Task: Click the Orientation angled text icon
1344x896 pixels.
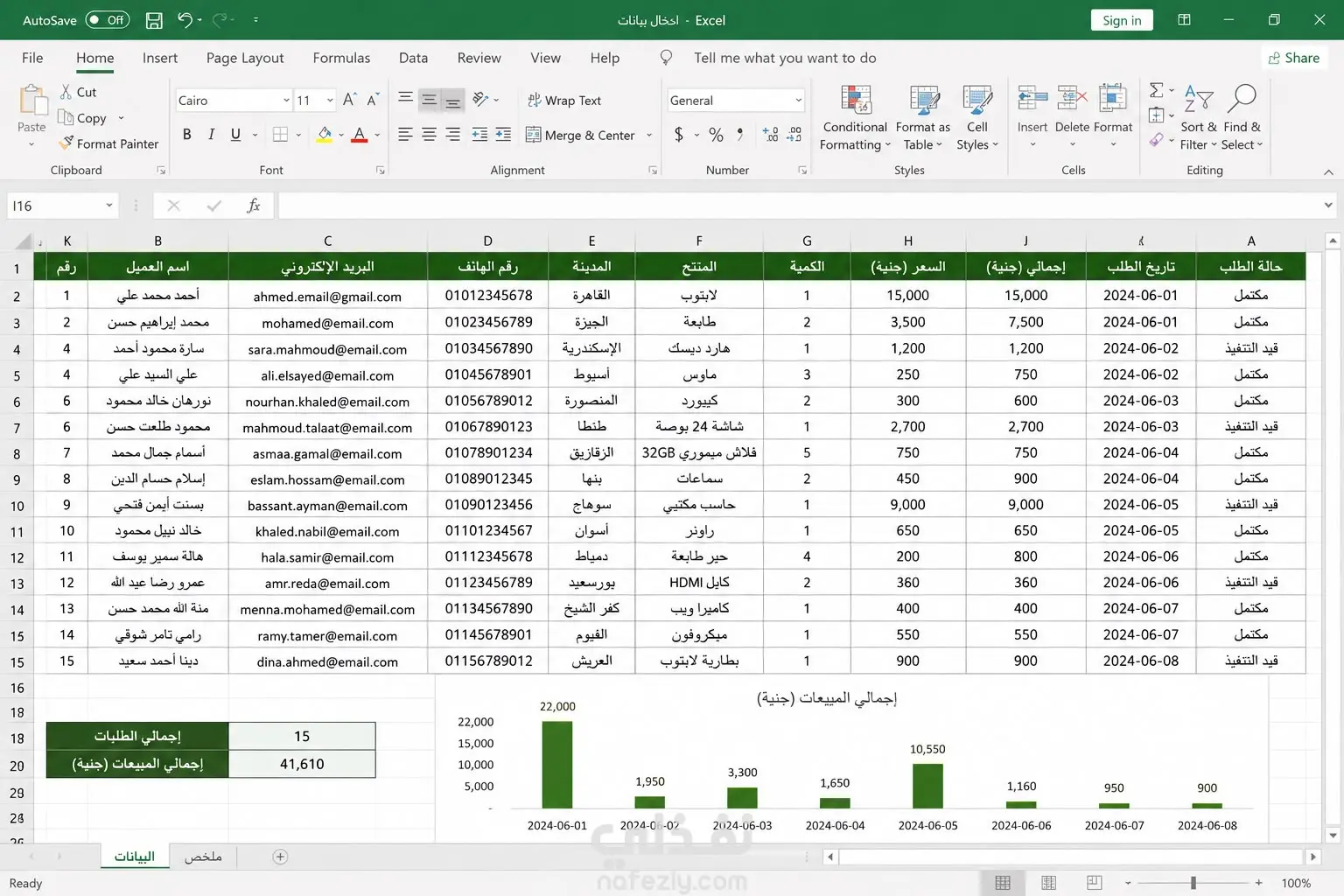Action: (x=480, y=100)
